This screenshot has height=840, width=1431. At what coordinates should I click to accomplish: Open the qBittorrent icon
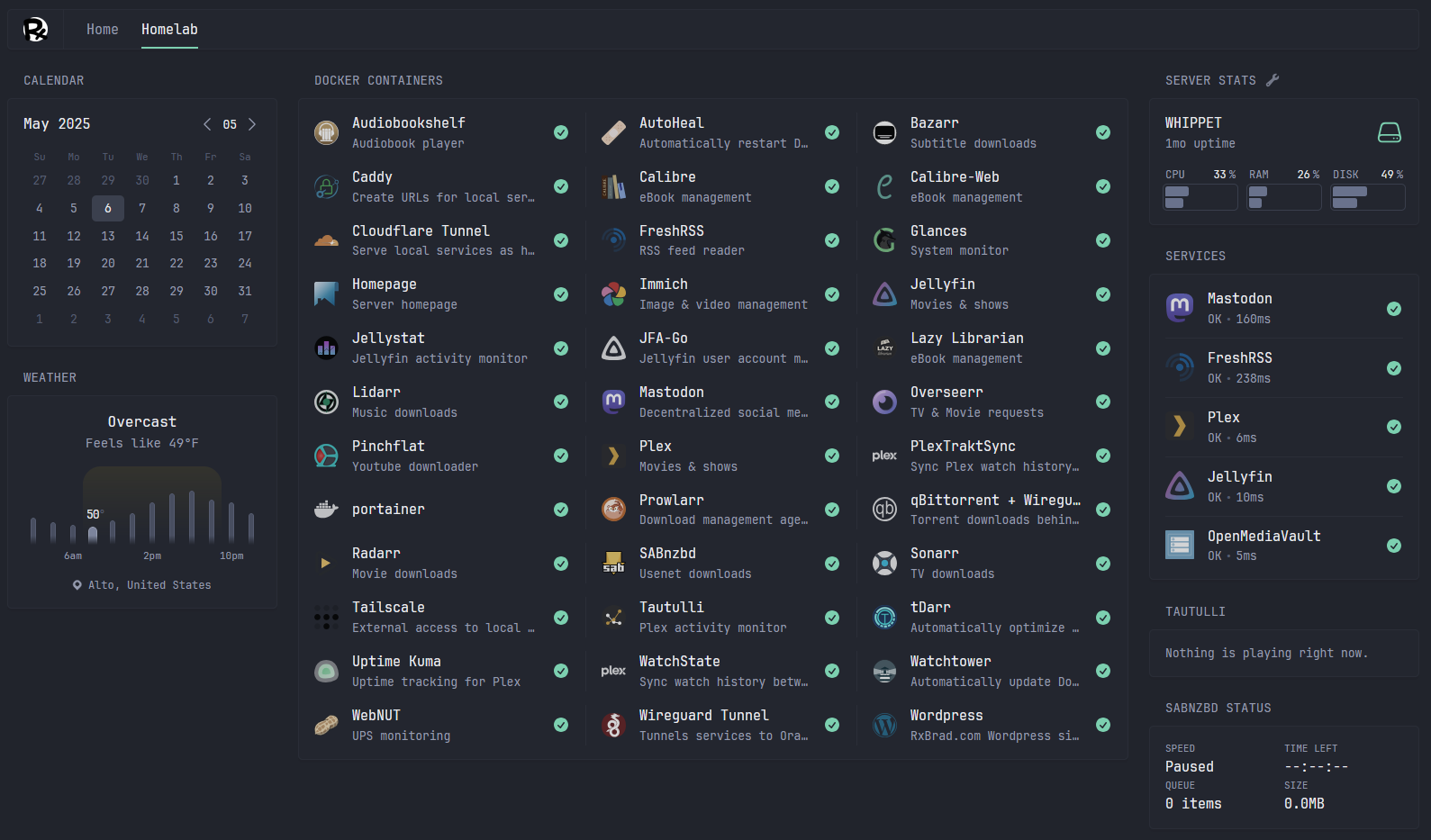[884, 510]
